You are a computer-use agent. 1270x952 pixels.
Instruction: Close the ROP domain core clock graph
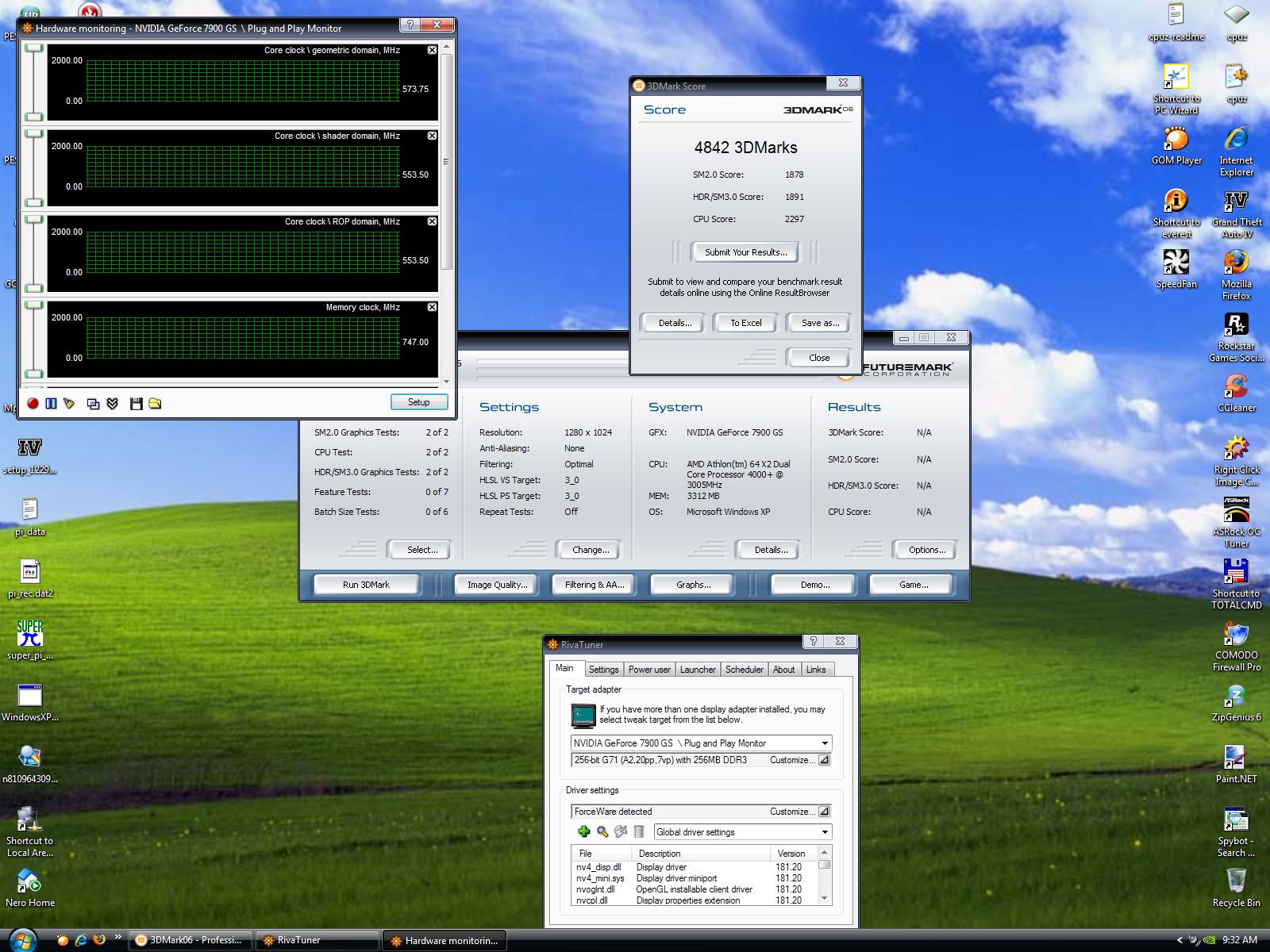[x=432, y=221]
